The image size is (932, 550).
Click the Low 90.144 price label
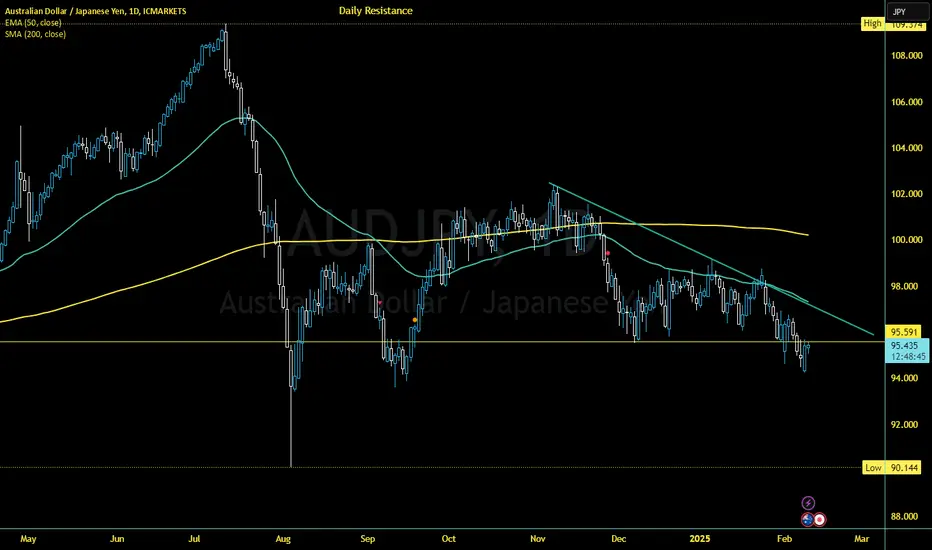click(x=892, y=467)
